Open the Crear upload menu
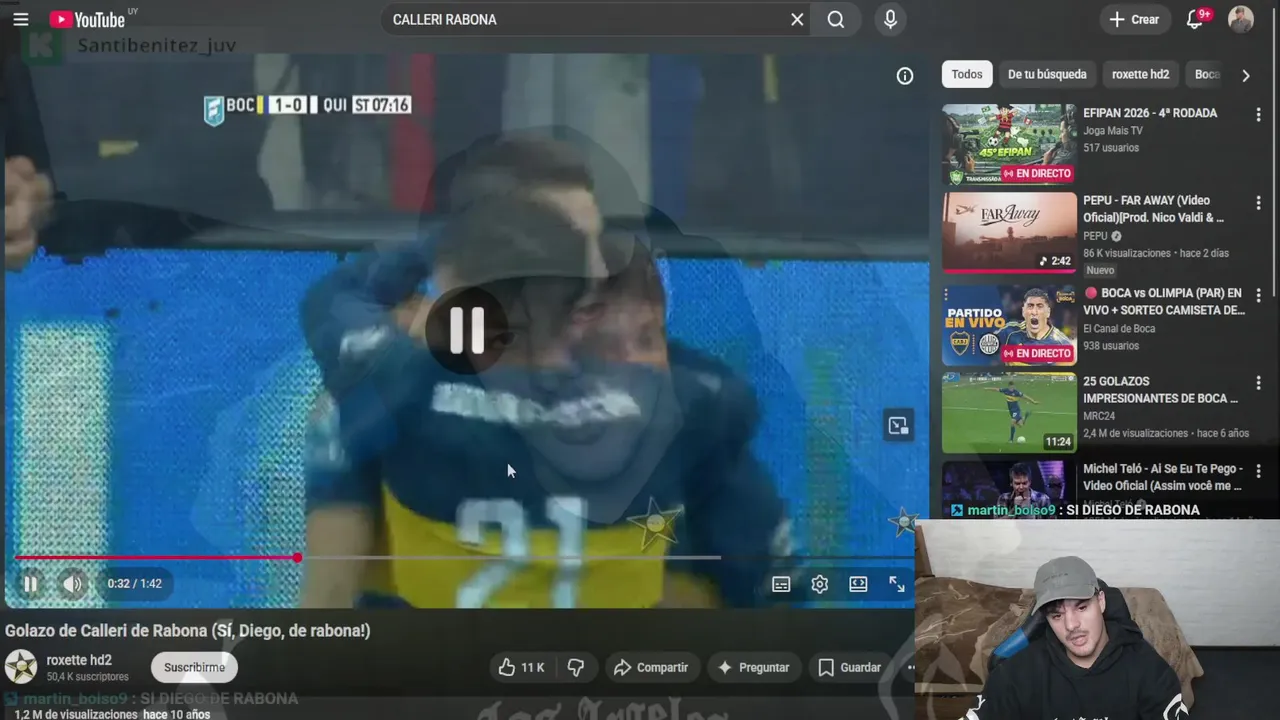Screen dimensions: 1280x720 (1135, 19)
